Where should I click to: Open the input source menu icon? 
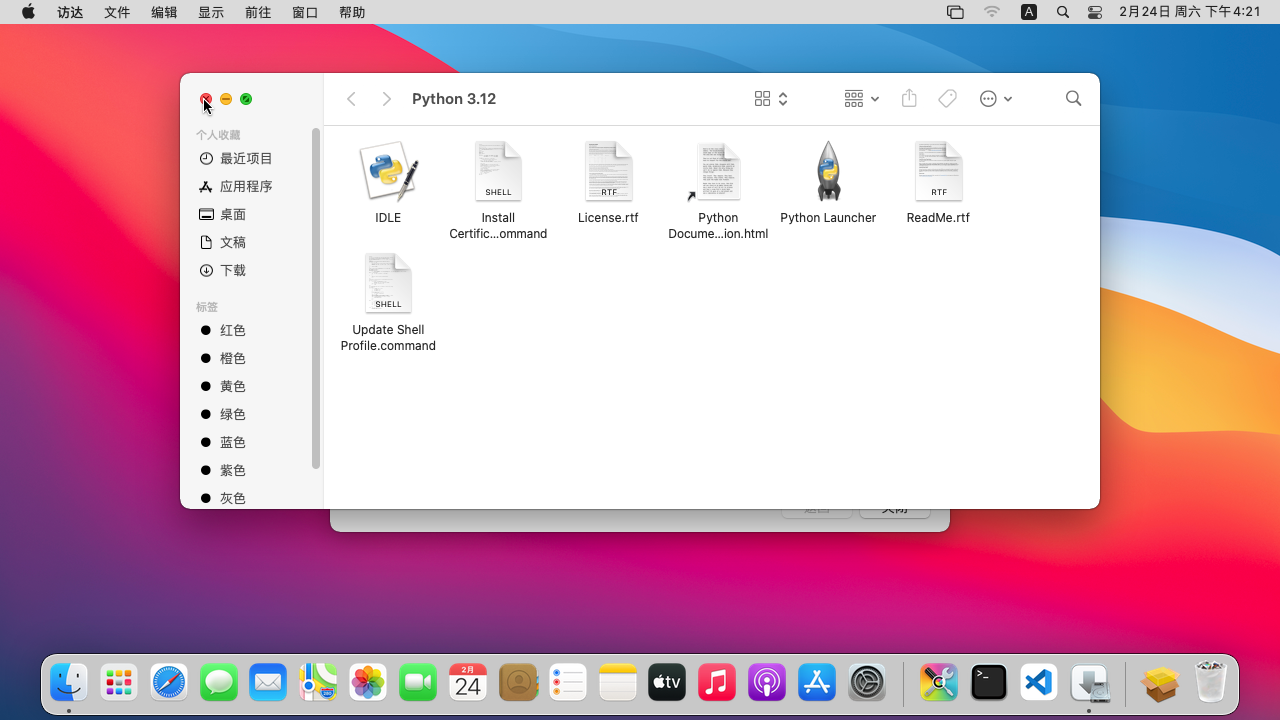(x=1028, y=12)
